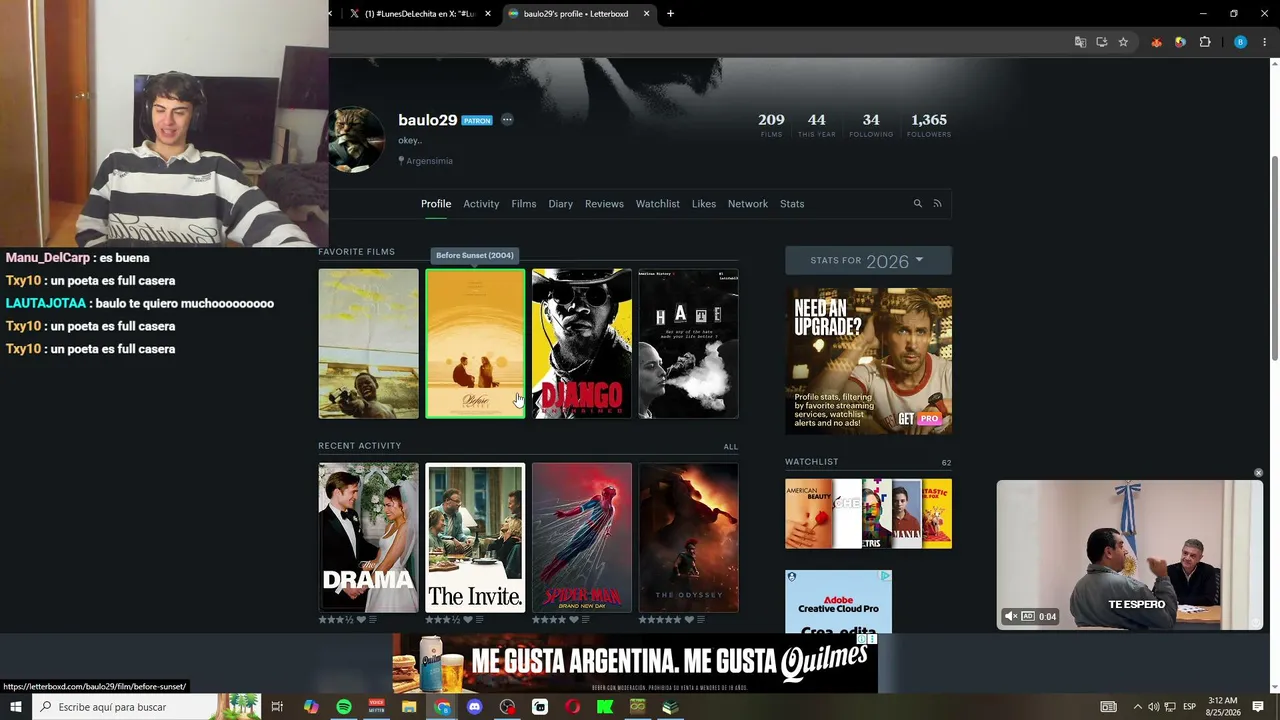The image size is (1280, 720).
Task: Open the 34 Following count link
Action: 871,125
